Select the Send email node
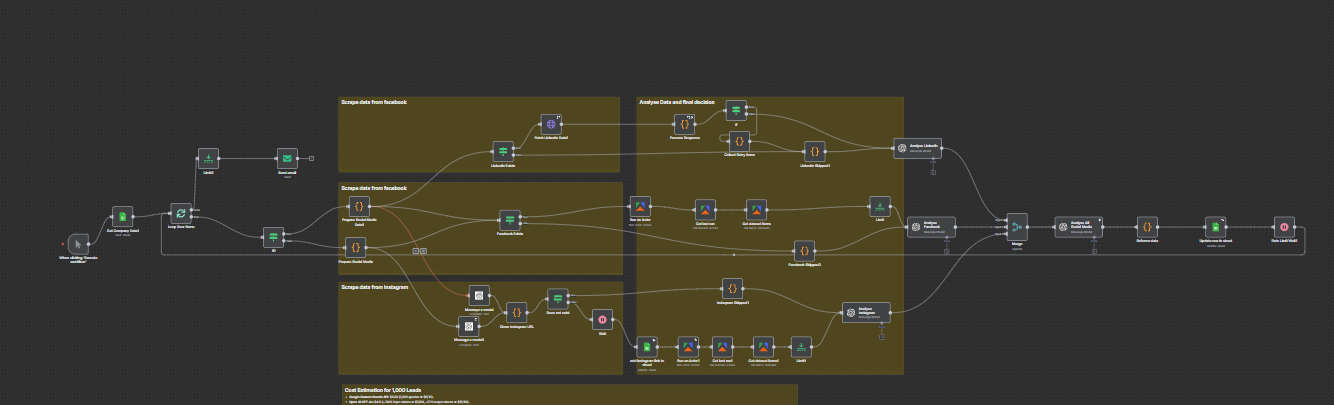Screen dimensions: 1334x405 pos(287,158)
